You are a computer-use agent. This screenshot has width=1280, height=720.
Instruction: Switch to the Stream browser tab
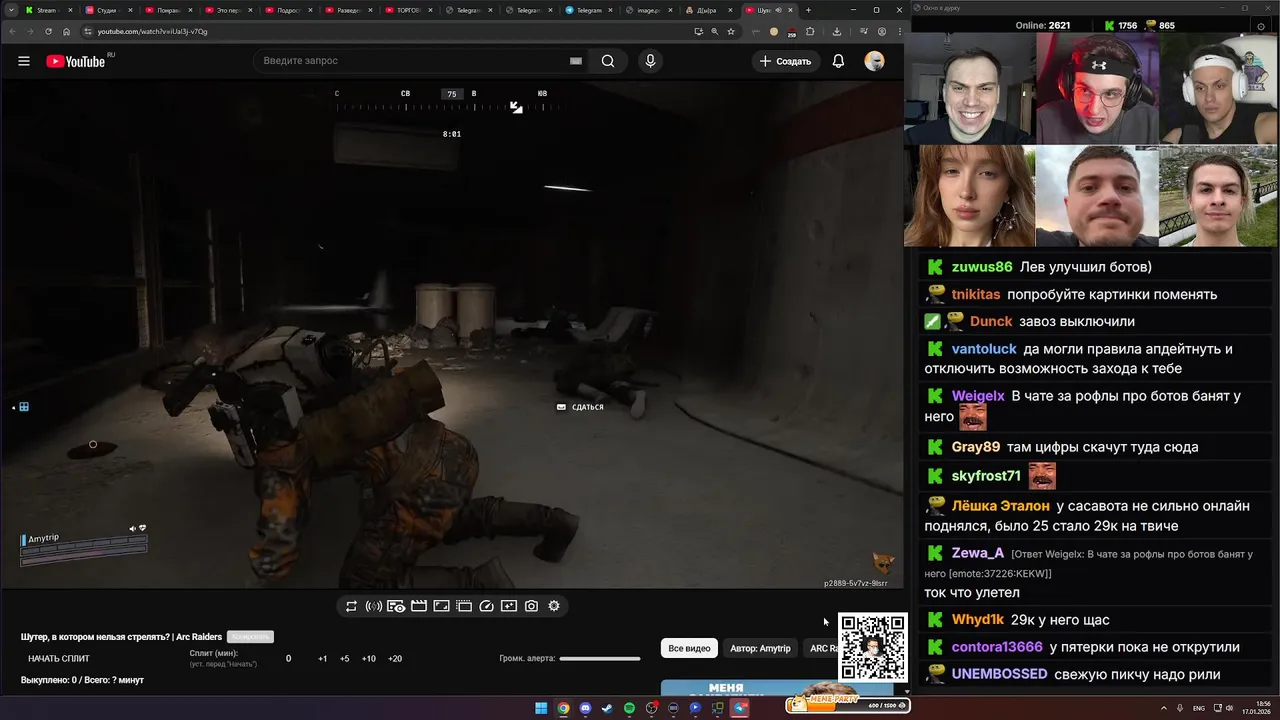click(46, 10)
